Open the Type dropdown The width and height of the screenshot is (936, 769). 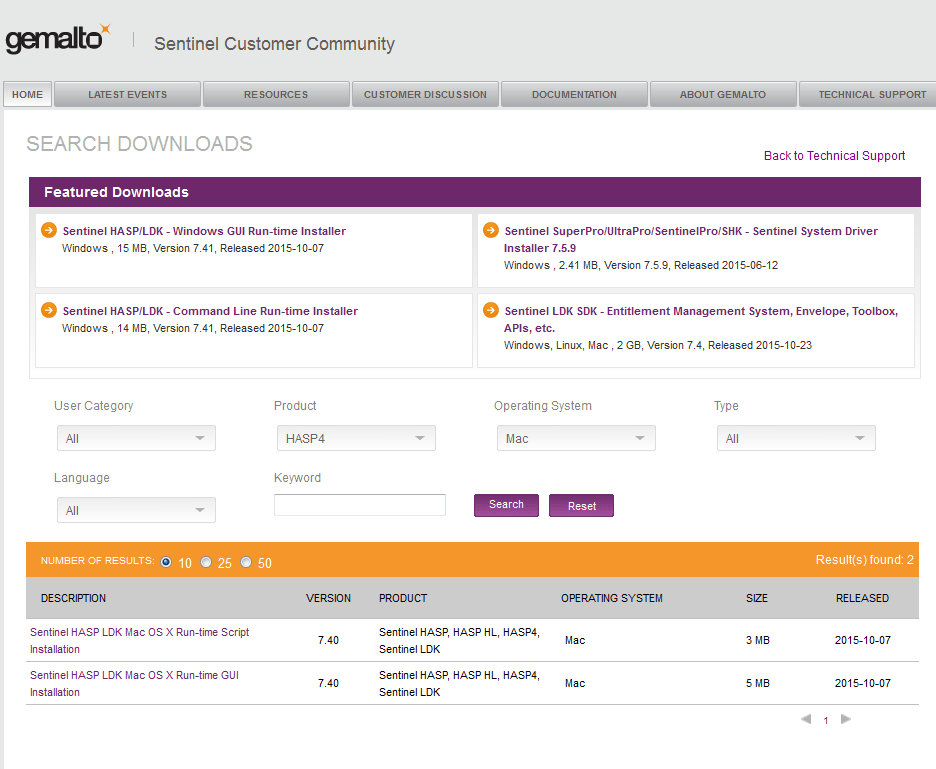tap(796, 438)
